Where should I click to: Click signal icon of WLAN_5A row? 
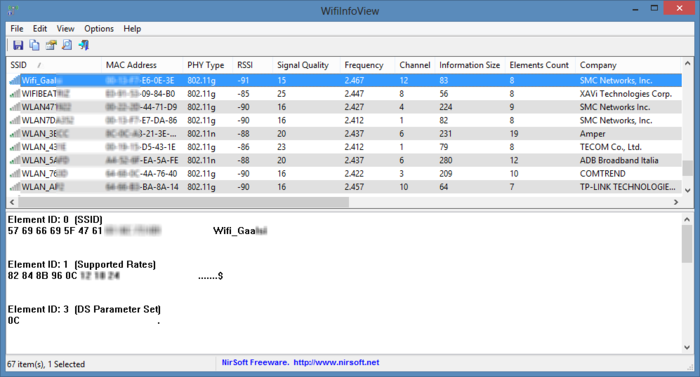[15, 160]
